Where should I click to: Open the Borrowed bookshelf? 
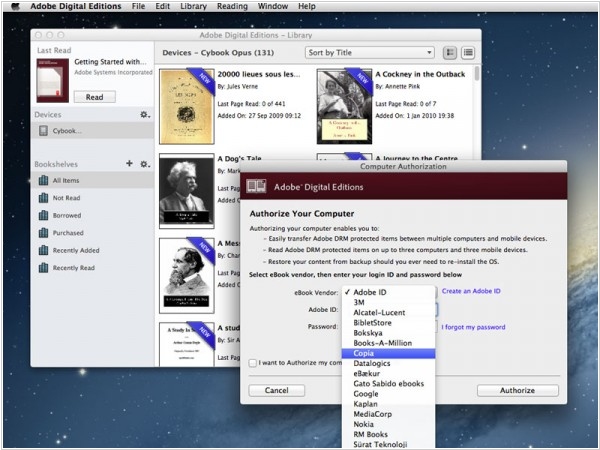click(x=66, y=215)
